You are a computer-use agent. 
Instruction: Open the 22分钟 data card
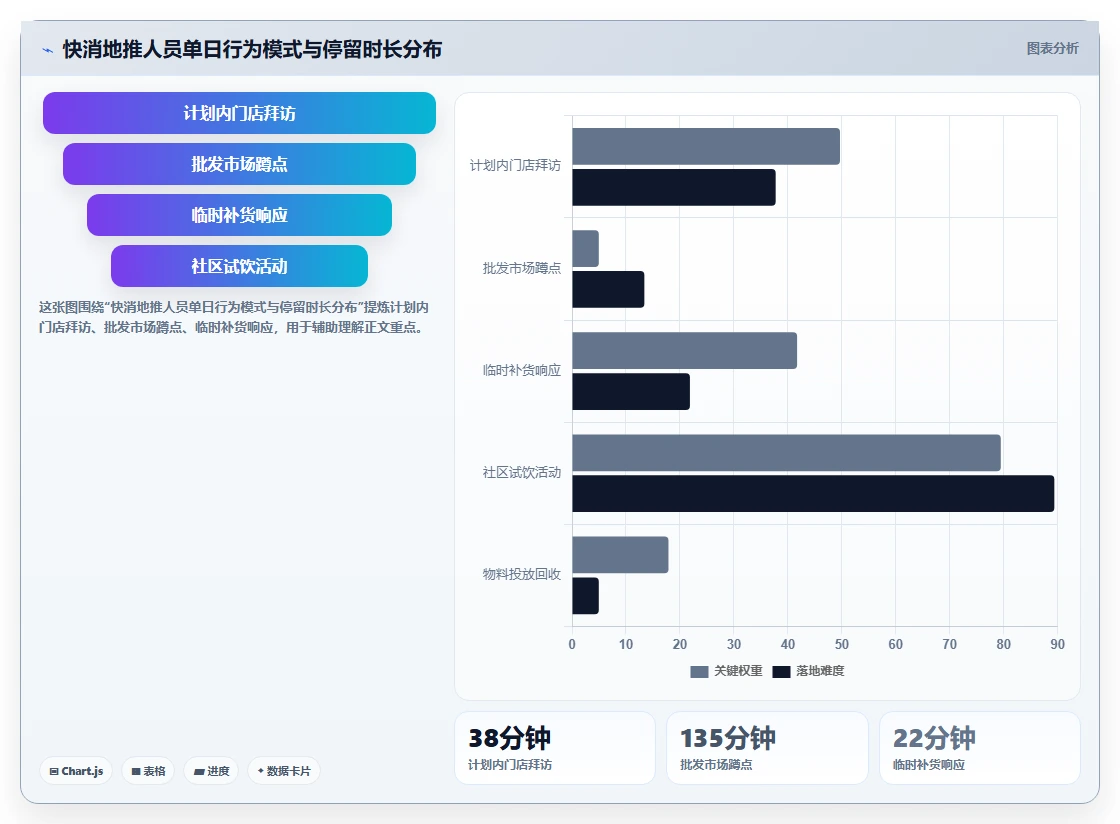[979, 748]
